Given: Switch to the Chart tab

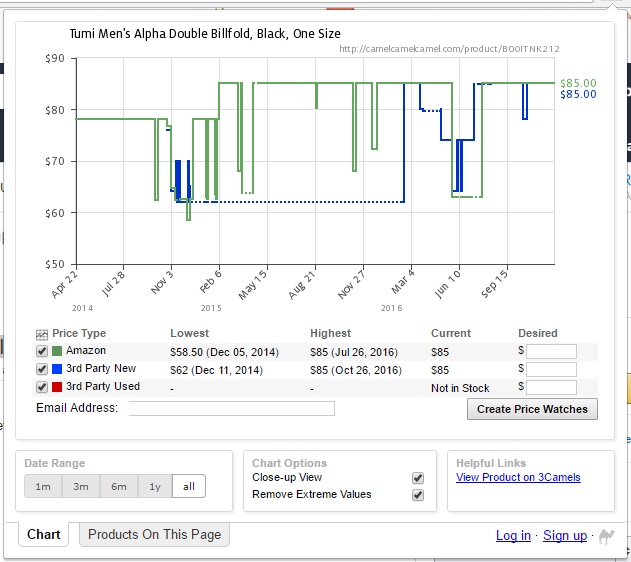Looking at the screenshot, I should pos(44,534).
